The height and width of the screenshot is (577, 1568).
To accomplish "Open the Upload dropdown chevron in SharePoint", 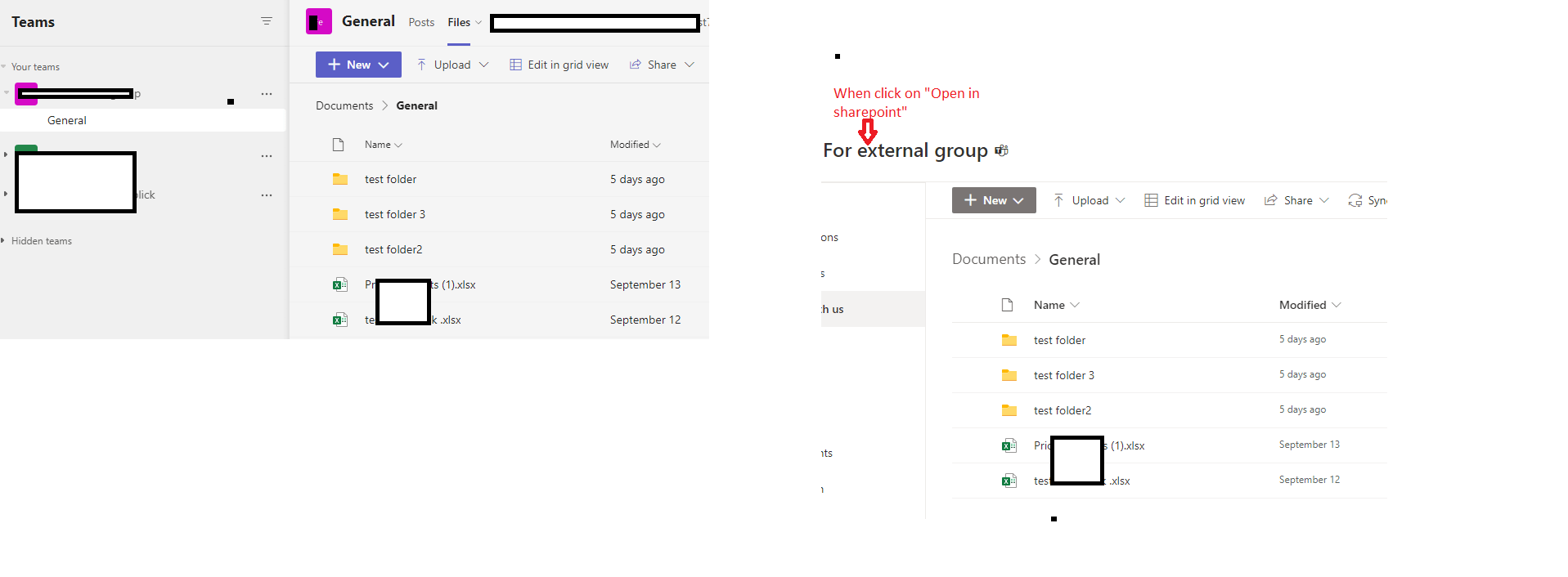I will tap(1120, 200).
